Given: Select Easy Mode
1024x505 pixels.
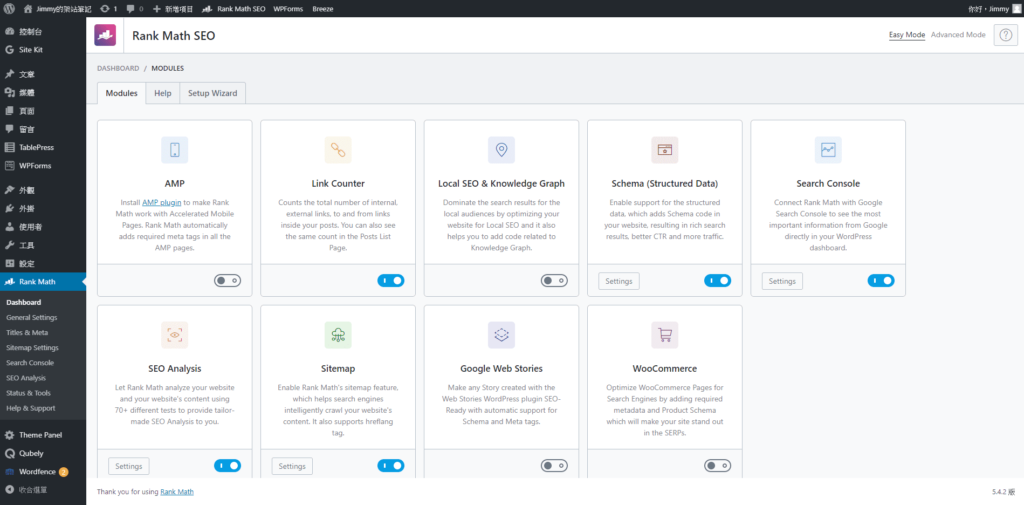Looking at the screenshot, I should (x=907, y=35).
